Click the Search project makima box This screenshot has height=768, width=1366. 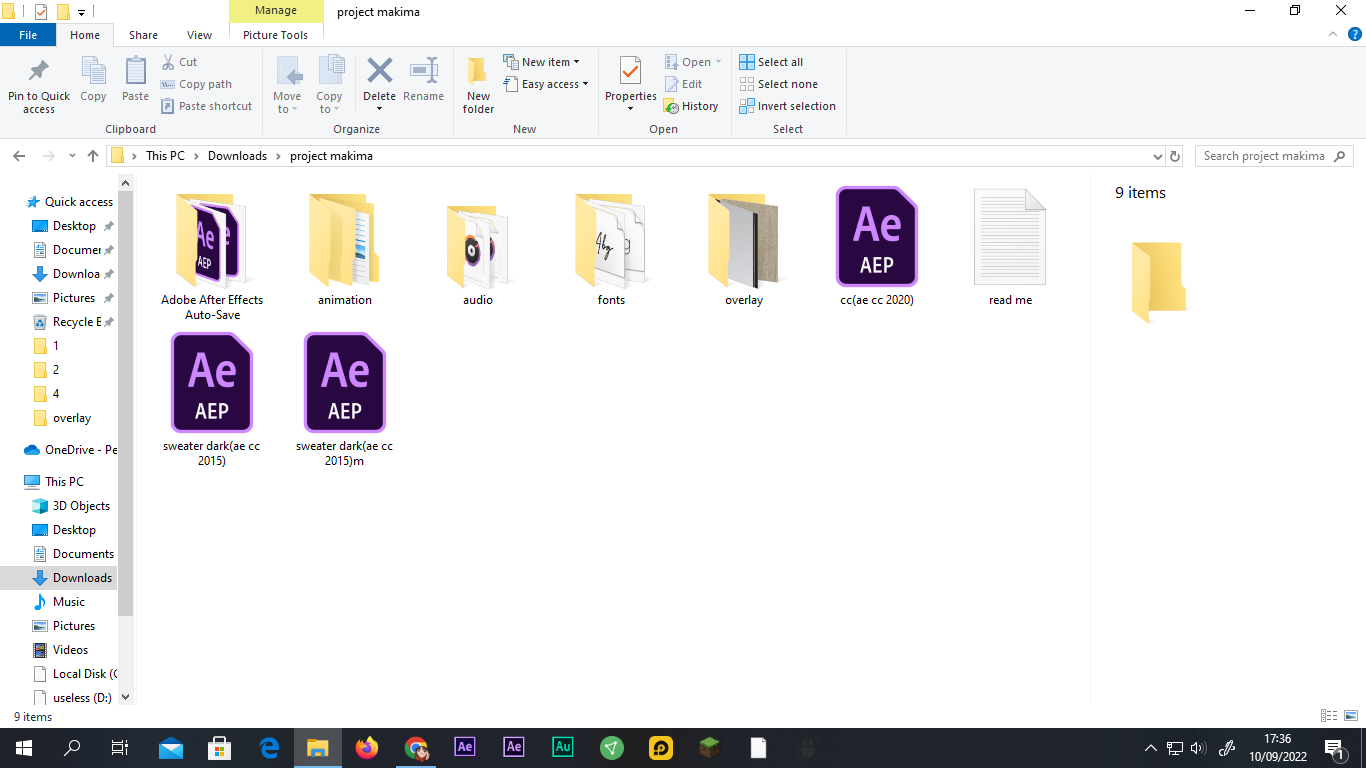coord(1274,156)
